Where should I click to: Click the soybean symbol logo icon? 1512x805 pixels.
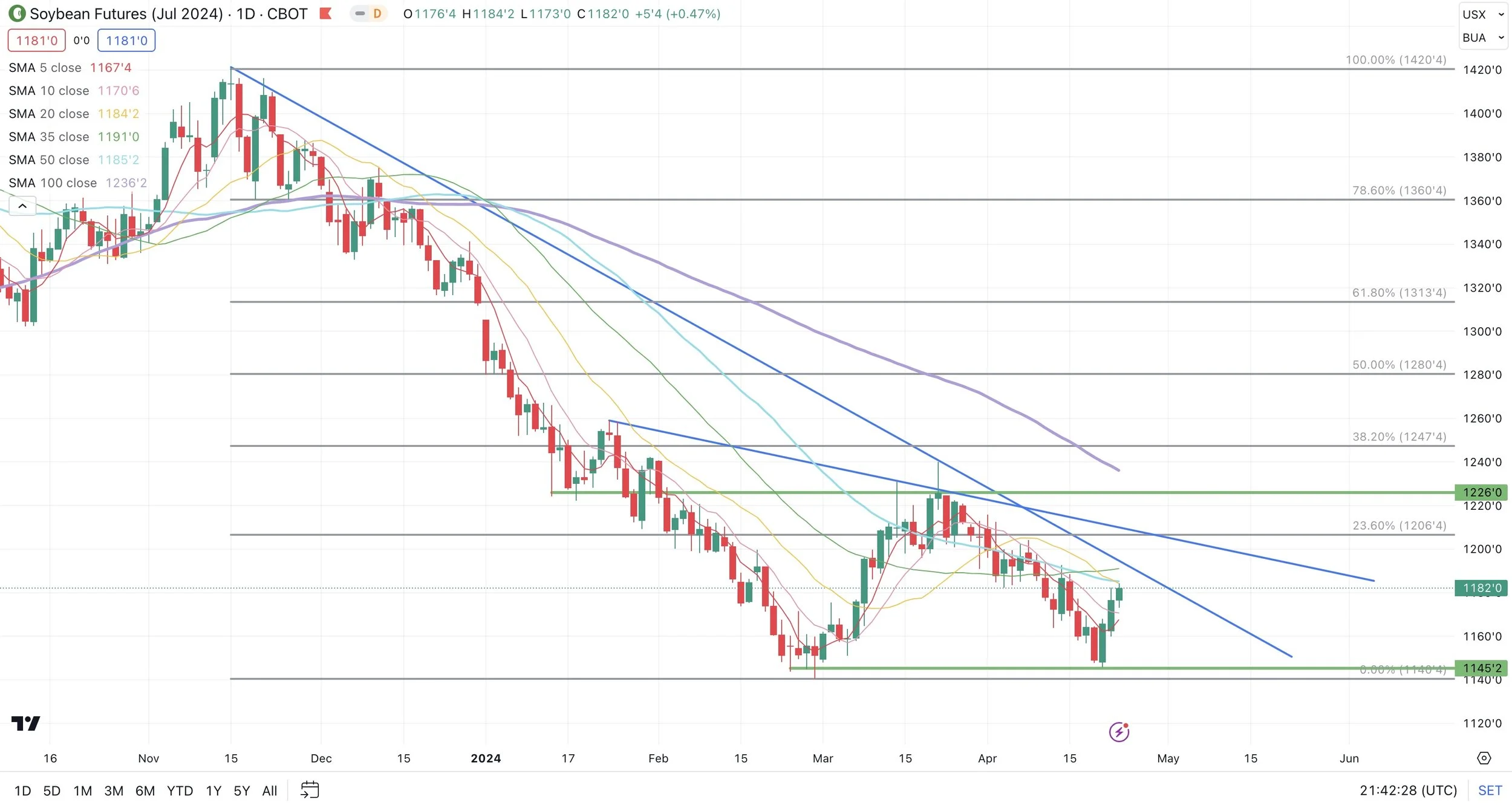point(17,13)
